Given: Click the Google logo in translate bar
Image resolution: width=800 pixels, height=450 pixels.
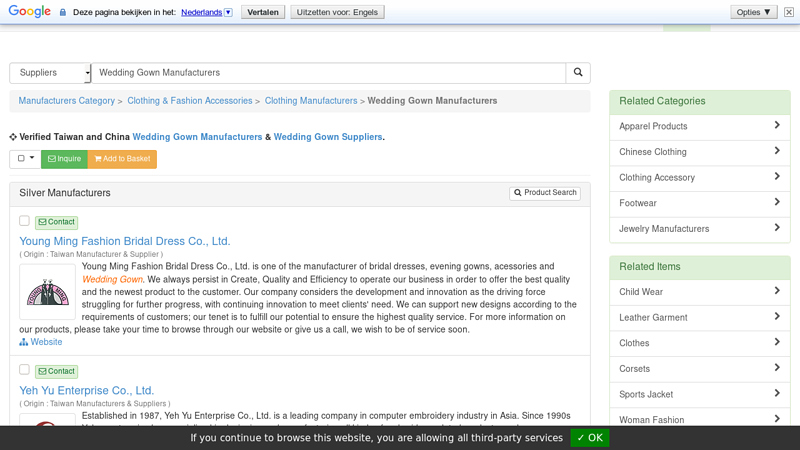Looking at the screenshot, I should [x=30, y=11].
